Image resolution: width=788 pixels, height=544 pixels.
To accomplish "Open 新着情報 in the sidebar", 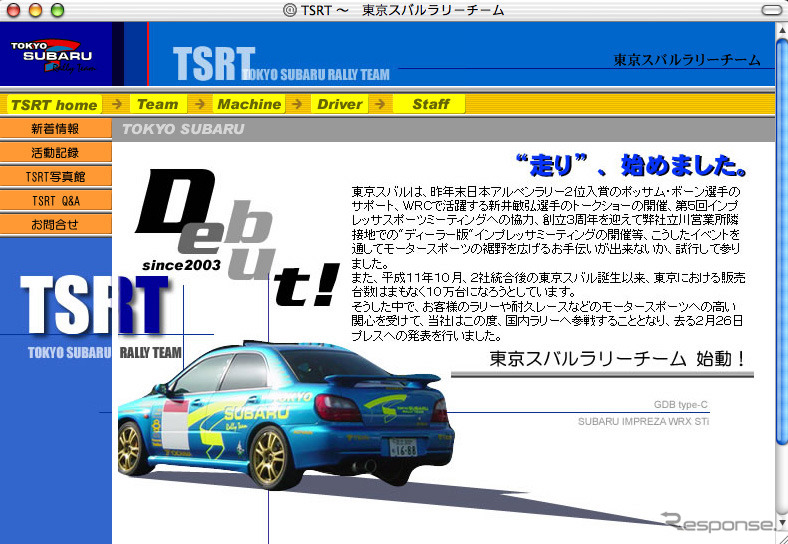I will pos(55,129).
